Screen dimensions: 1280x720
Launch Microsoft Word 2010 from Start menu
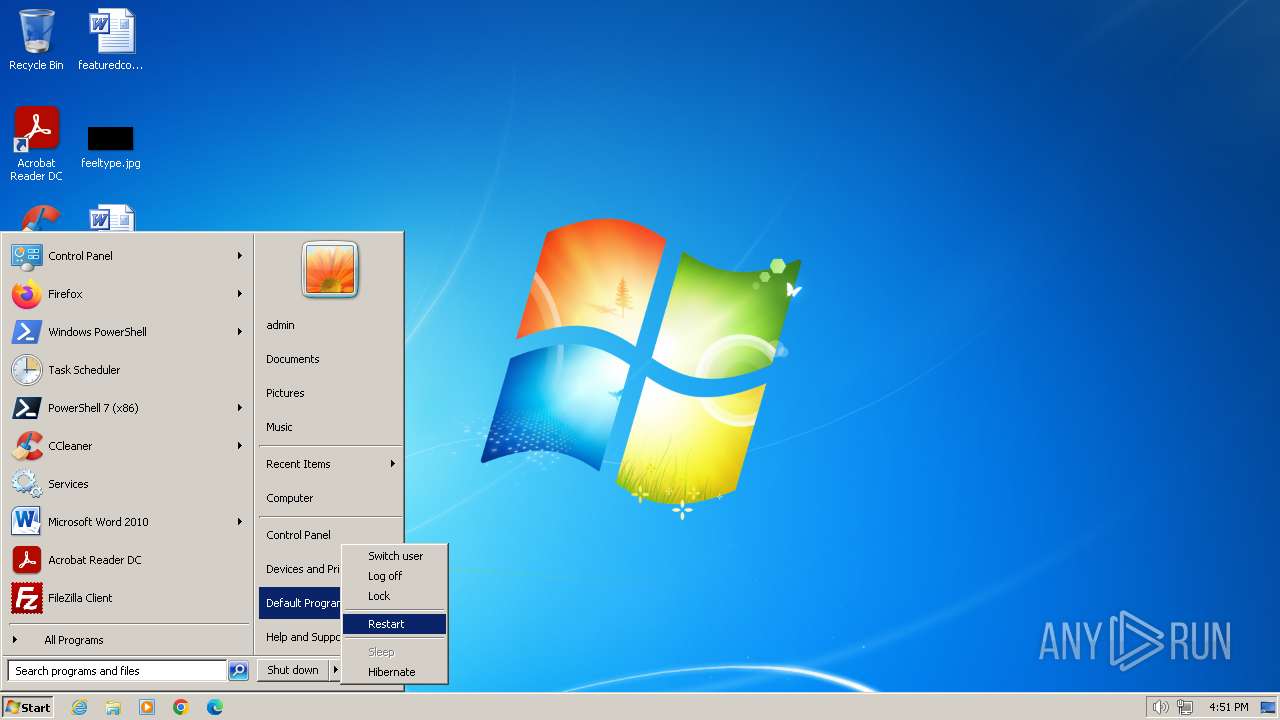127,522
